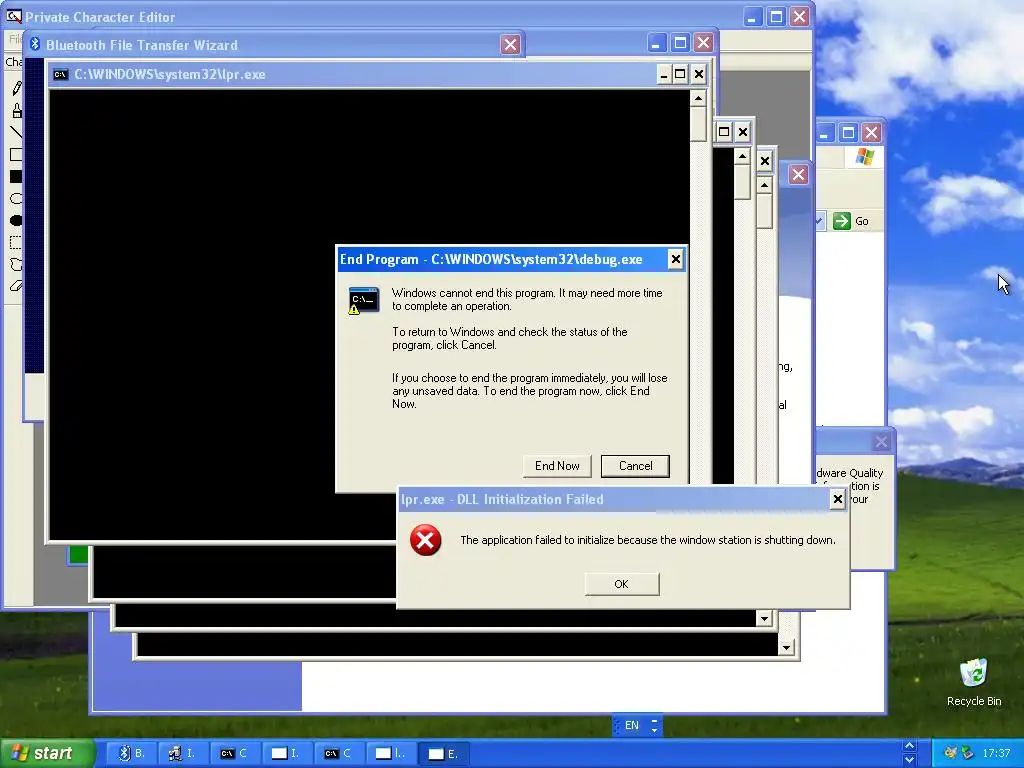Maximize the second console window behind lpr.exe

pos(724,132)
